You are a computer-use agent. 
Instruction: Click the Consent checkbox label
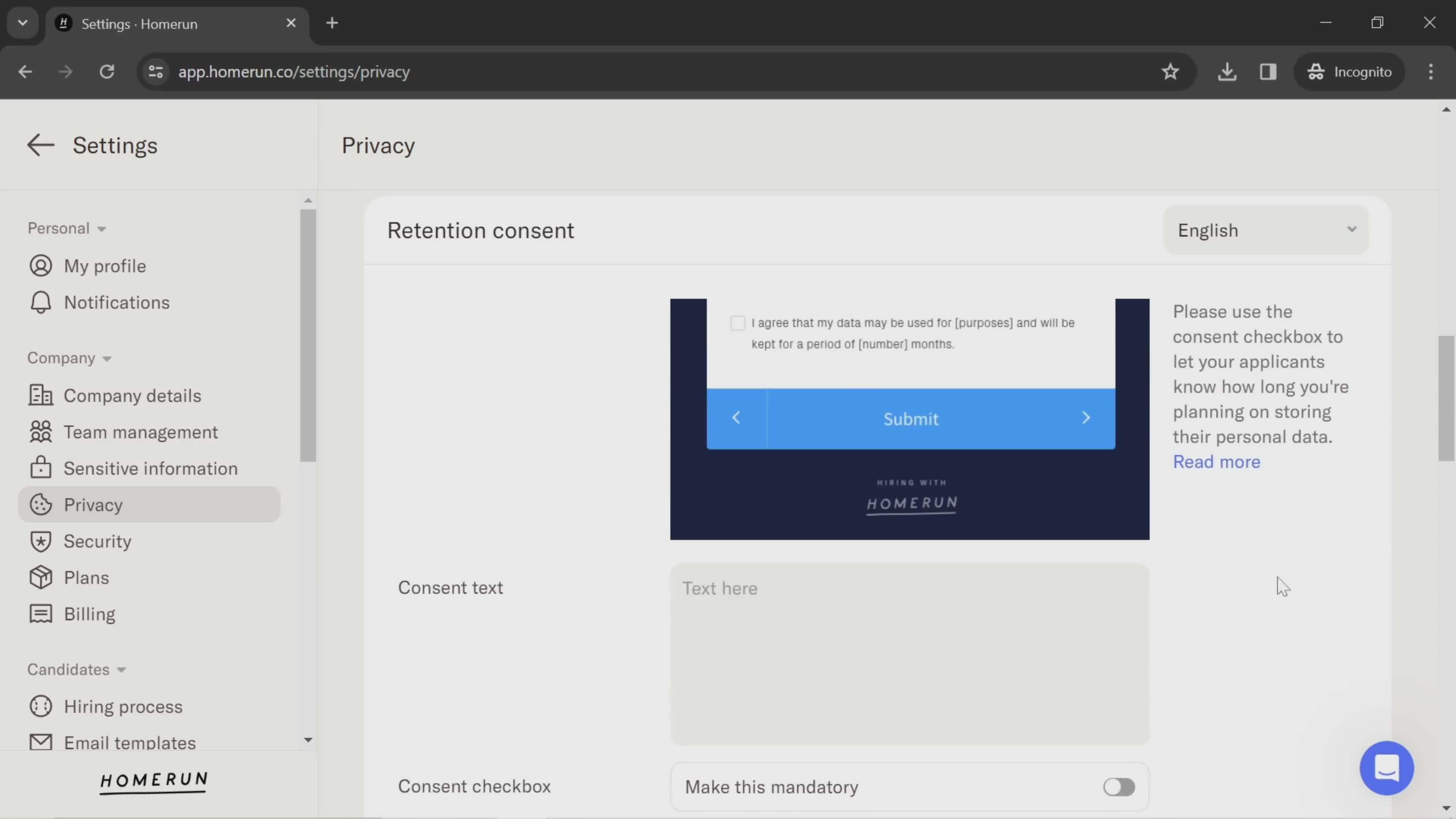(x=474, y=786)
